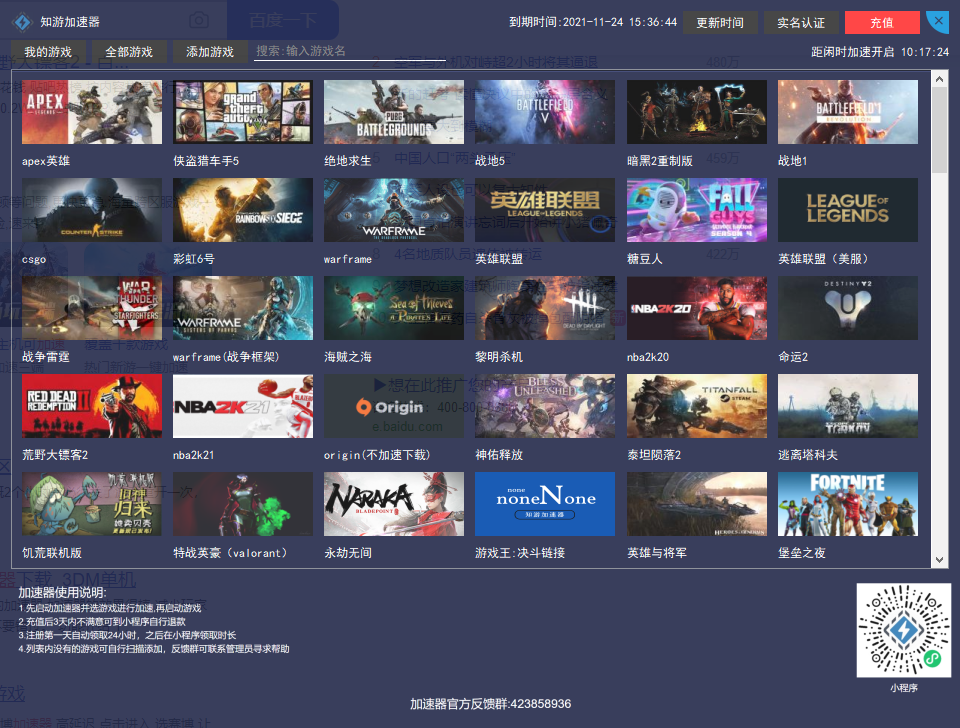The width and height of the screenshot is (960, 728).
Task: Click the game list scroll-up arrow
Action: [939, 79]
